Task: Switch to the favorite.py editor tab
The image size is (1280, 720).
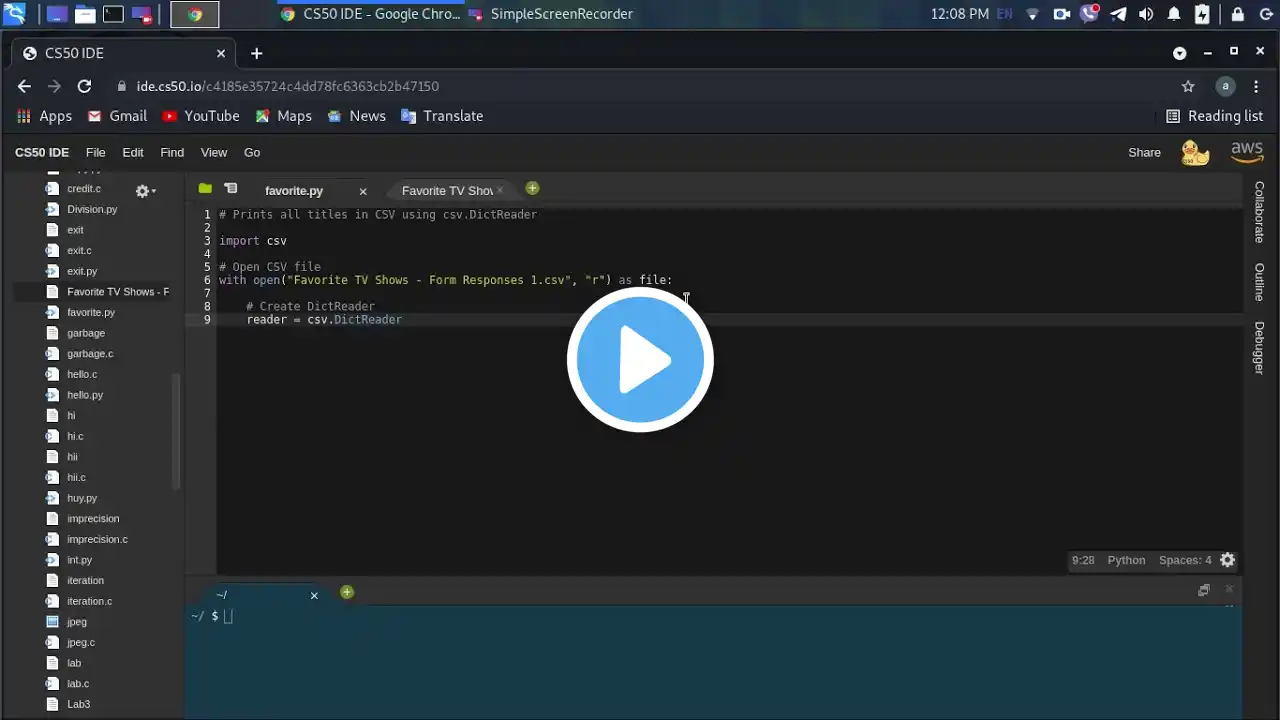Action: tap(294, 190)
